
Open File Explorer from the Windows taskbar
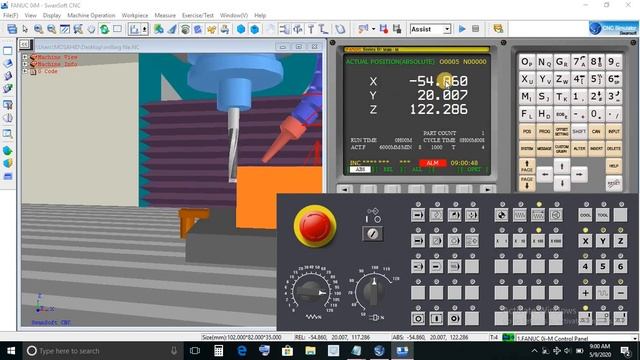point(310,351)
